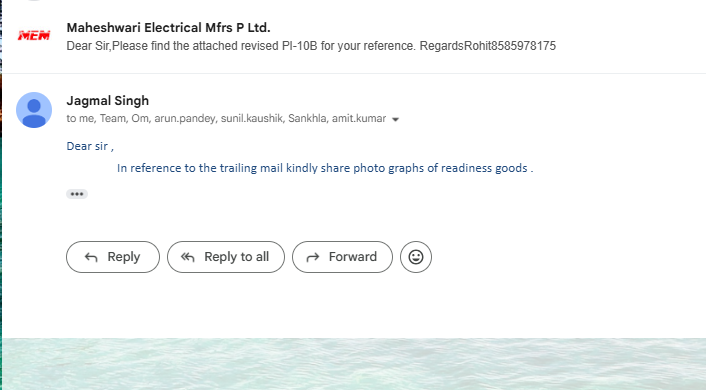Screen dimensions: 706x390
Task: Expand recipient details with the small arrow
Action: [395, 119]
